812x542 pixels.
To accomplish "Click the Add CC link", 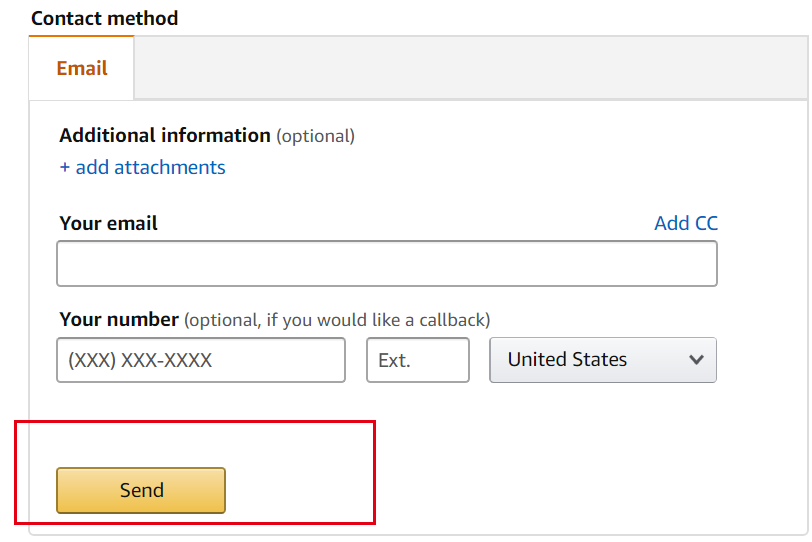I will 685,223.
